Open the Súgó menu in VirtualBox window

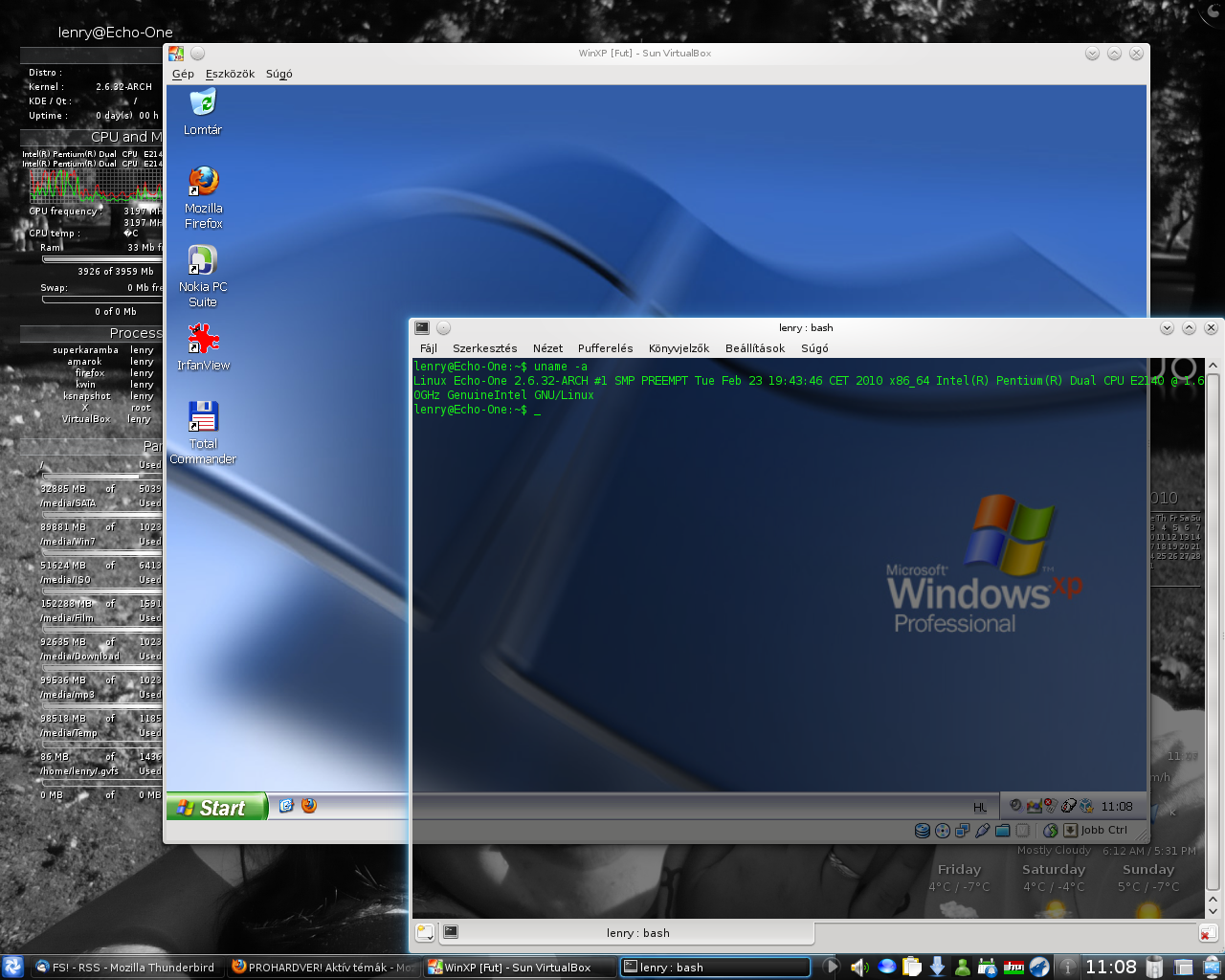point(279,74)
